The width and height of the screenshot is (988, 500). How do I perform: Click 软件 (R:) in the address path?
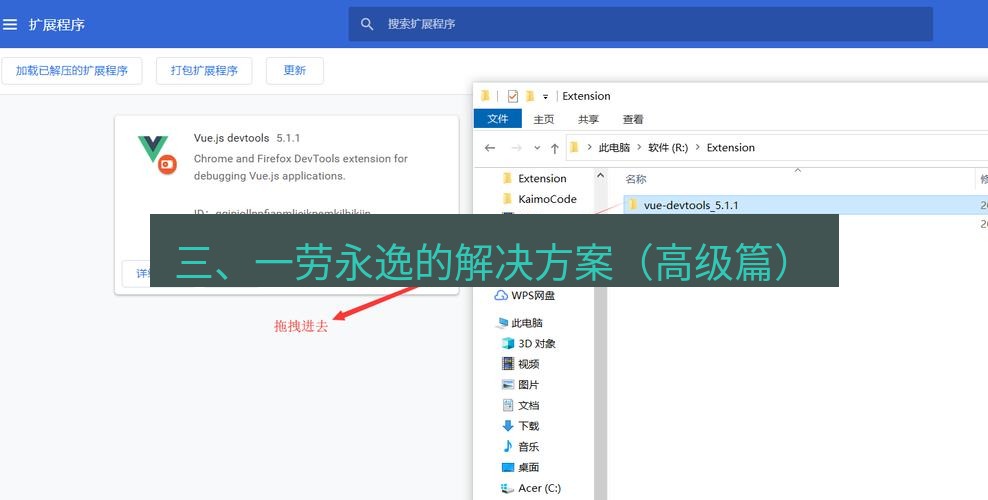[x=668, y=147]
